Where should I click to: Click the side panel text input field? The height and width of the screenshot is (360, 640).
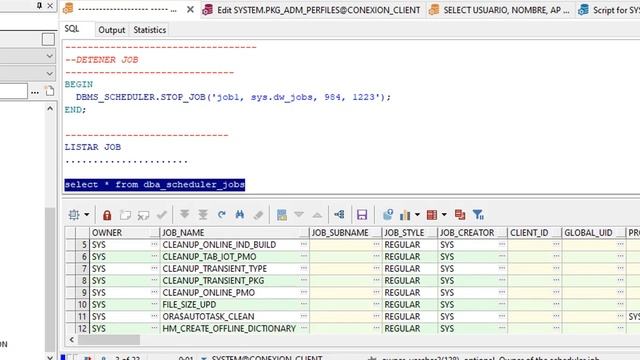click(x=13, y=91)
